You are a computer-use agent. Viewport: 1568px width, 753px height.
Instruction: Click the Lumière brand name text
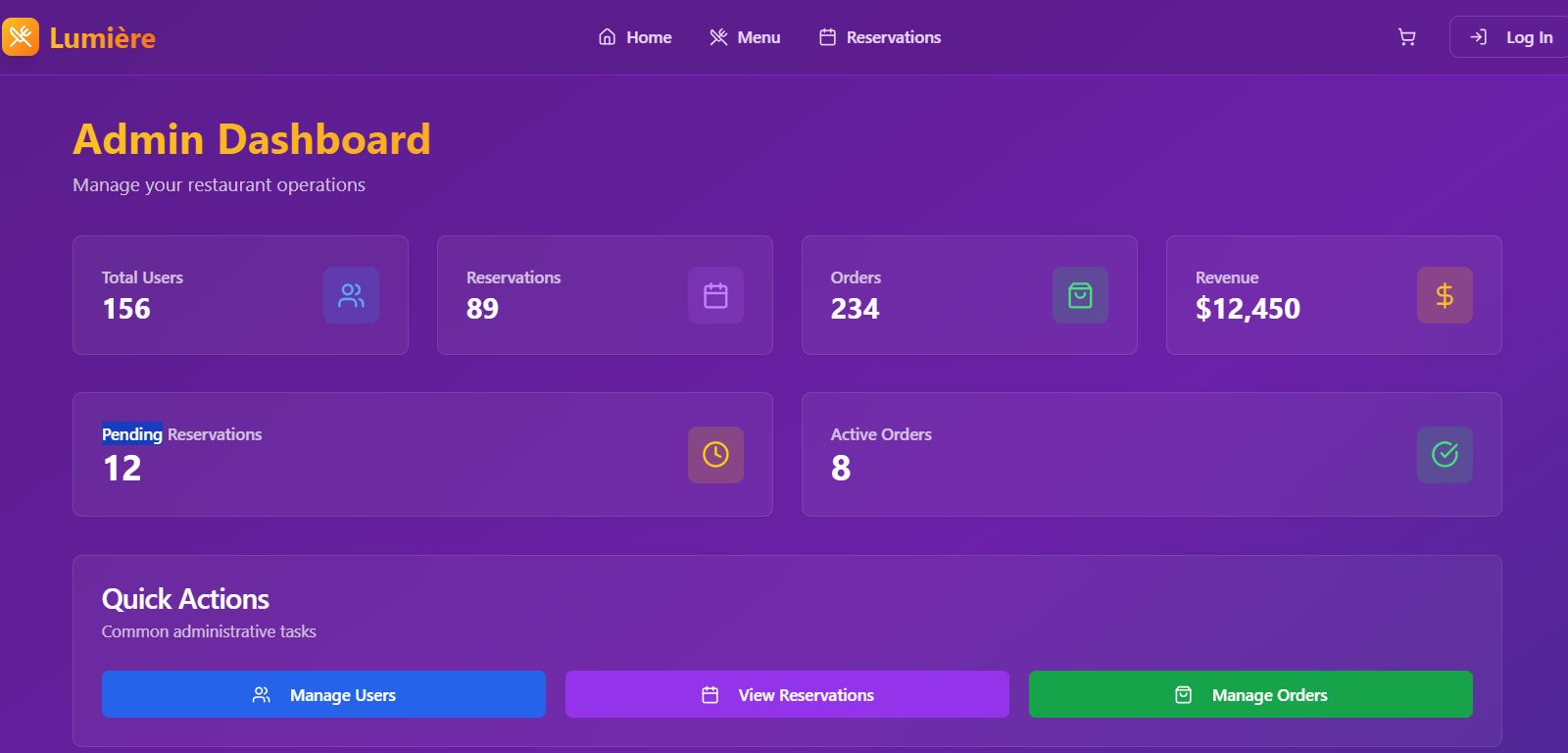(102, 38)
